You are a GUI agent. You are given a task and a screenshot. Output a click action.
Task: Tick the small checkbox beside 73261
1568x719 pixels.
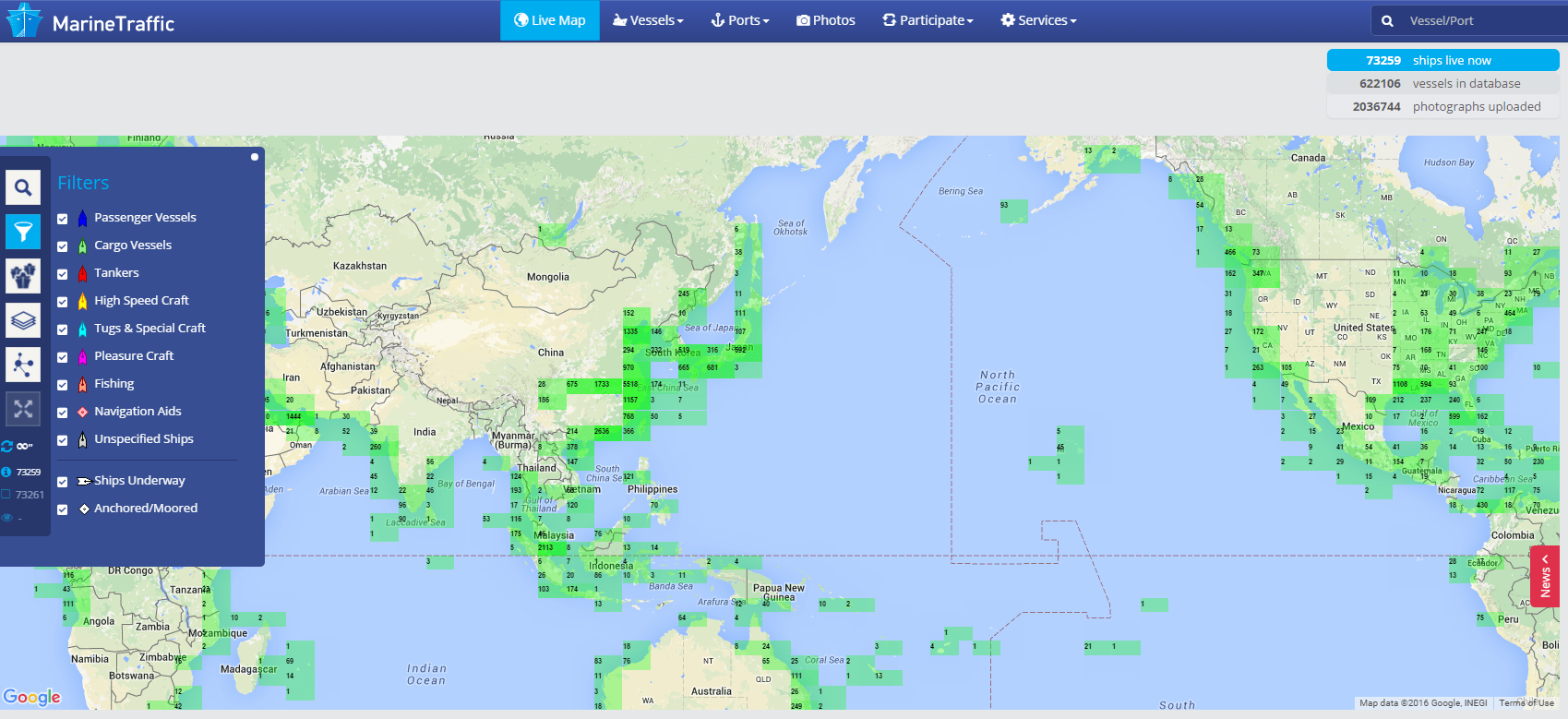[6, 495]
